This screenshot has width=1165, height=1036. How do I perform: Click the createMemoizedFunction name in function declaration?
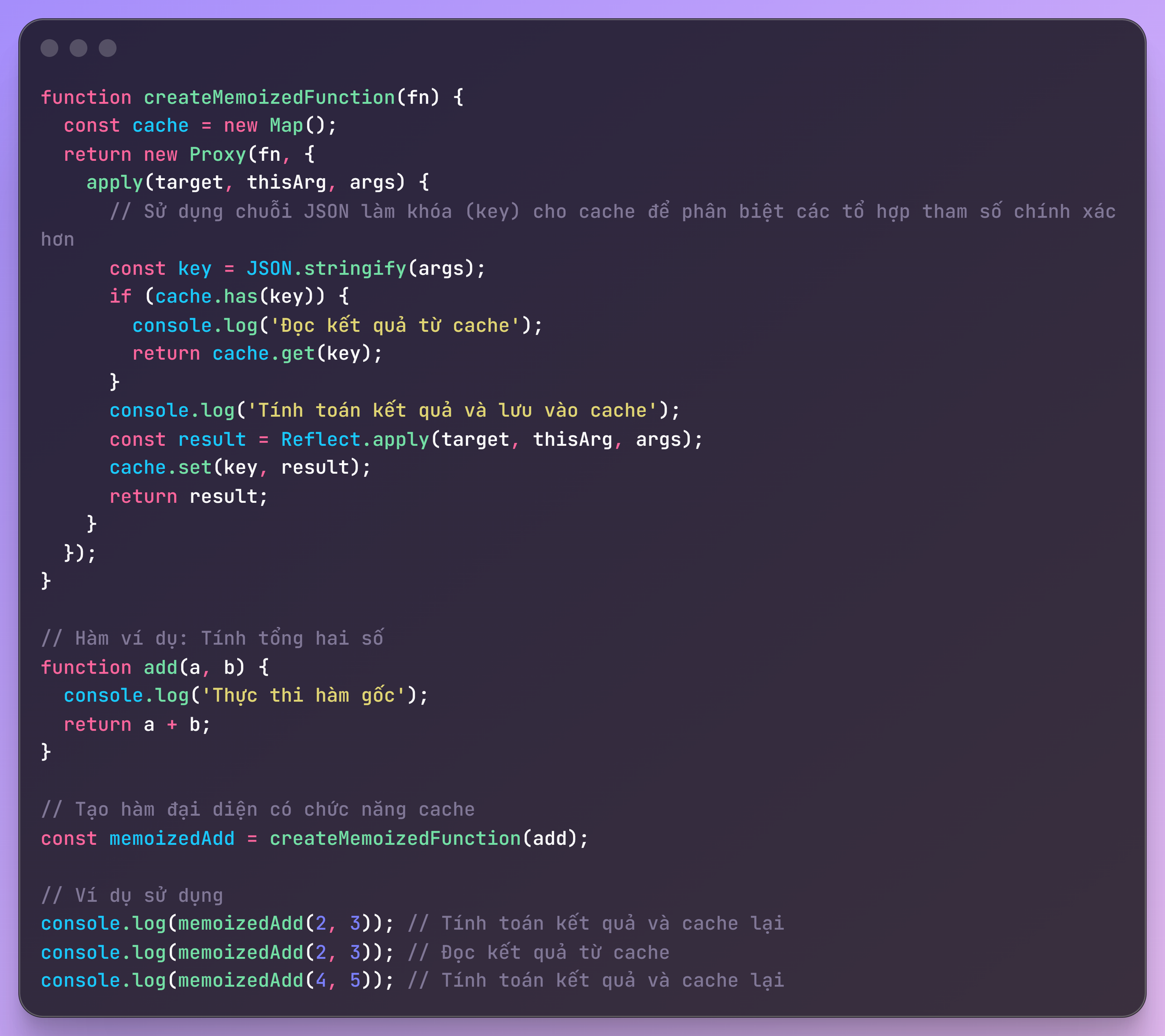269,97
